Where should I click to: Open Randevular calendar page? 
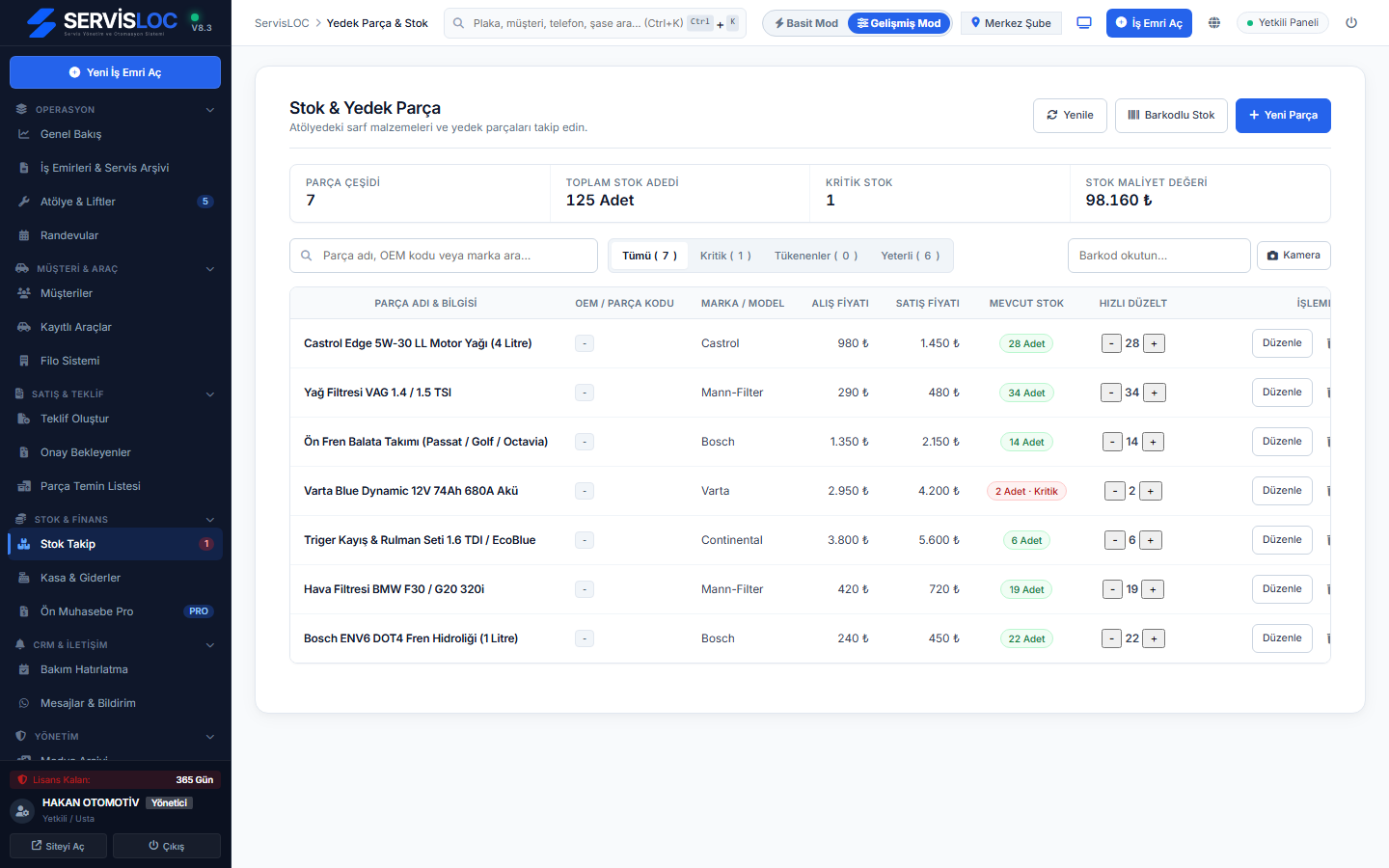pos(116,235)
